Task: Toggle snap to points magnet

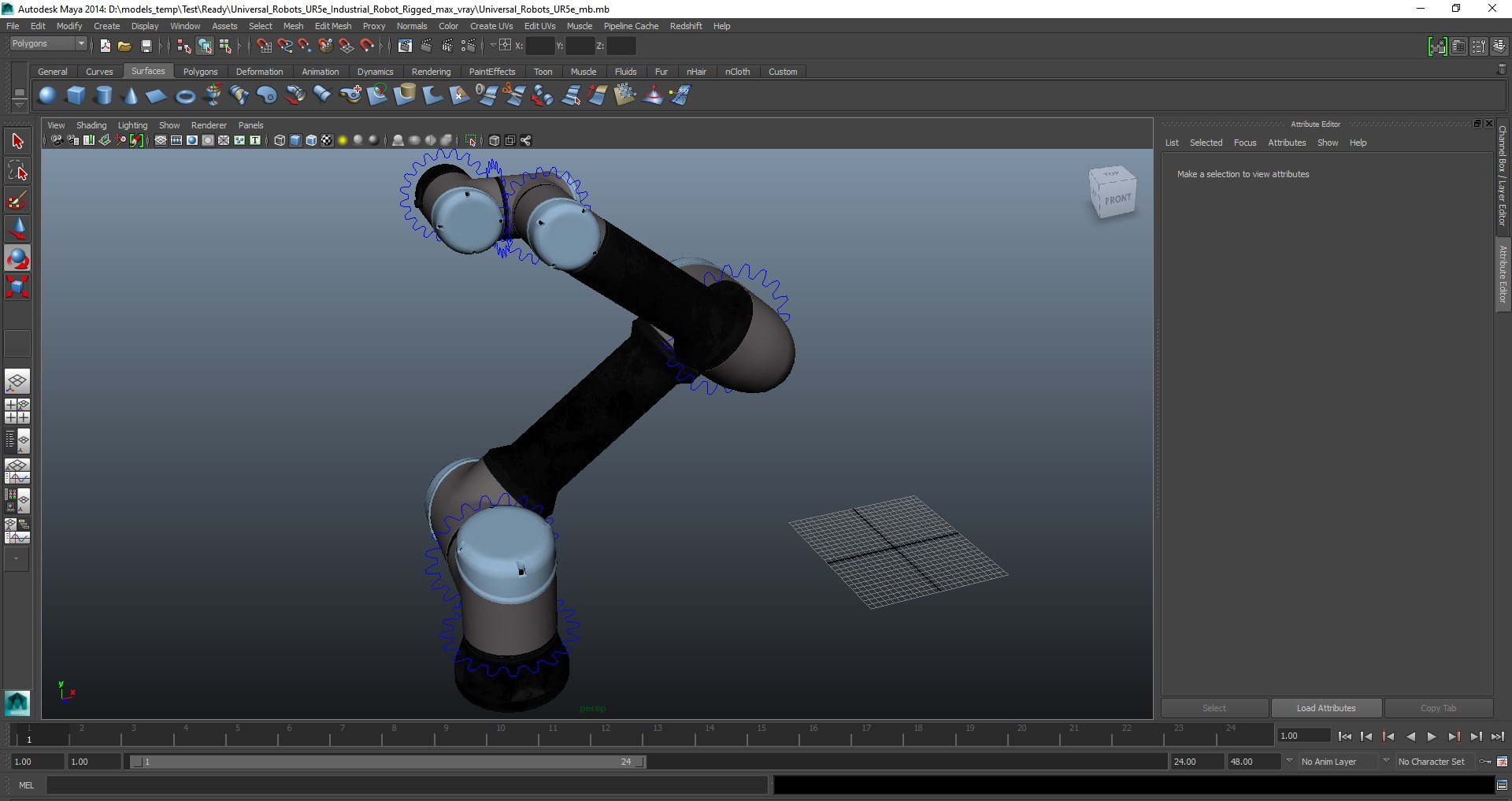Action: click(x=306, y=46)
